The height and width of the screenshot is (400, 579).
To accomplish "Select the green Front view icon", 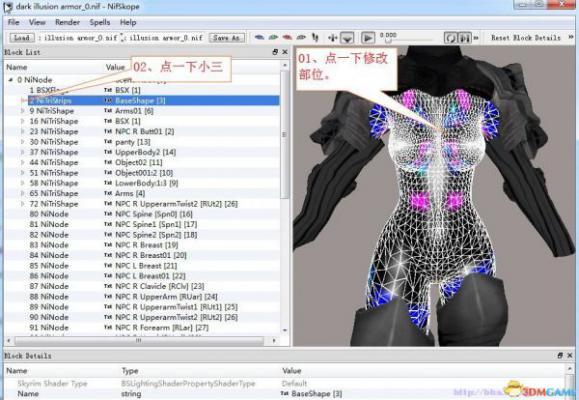I will [x=273, y=37].
